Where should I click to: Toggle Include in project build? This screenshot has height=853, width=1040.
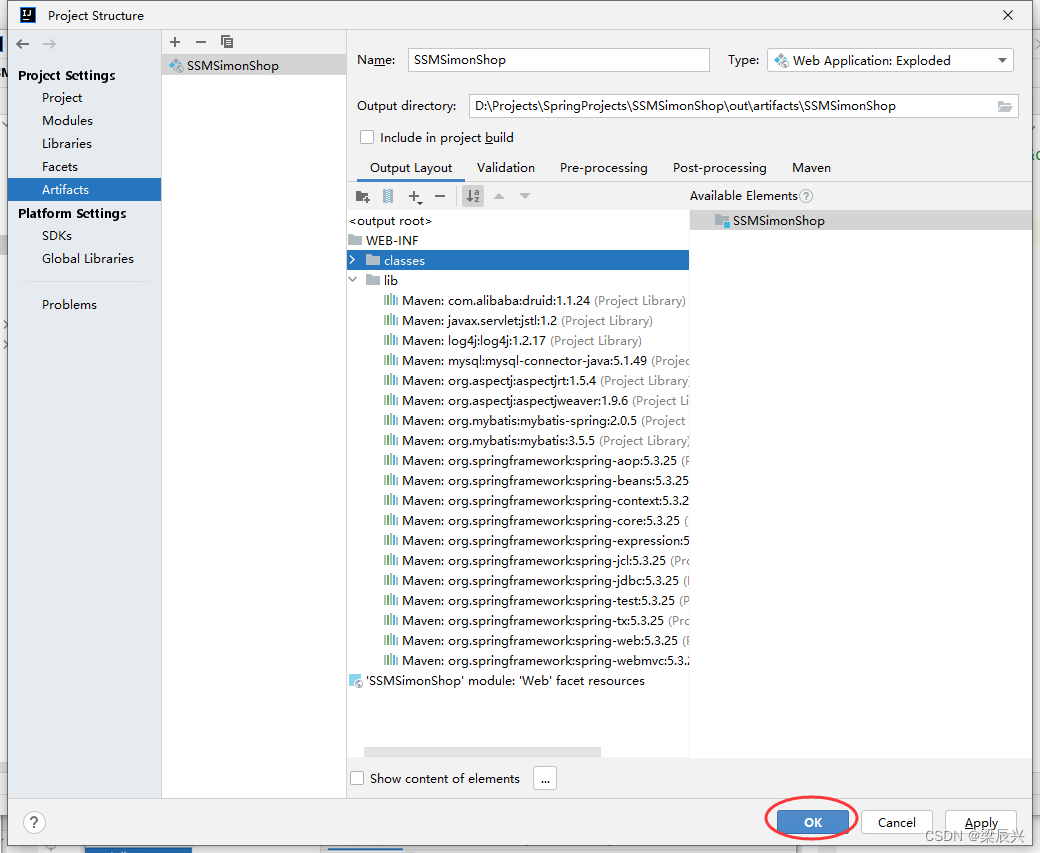click(x=367, y=137)
